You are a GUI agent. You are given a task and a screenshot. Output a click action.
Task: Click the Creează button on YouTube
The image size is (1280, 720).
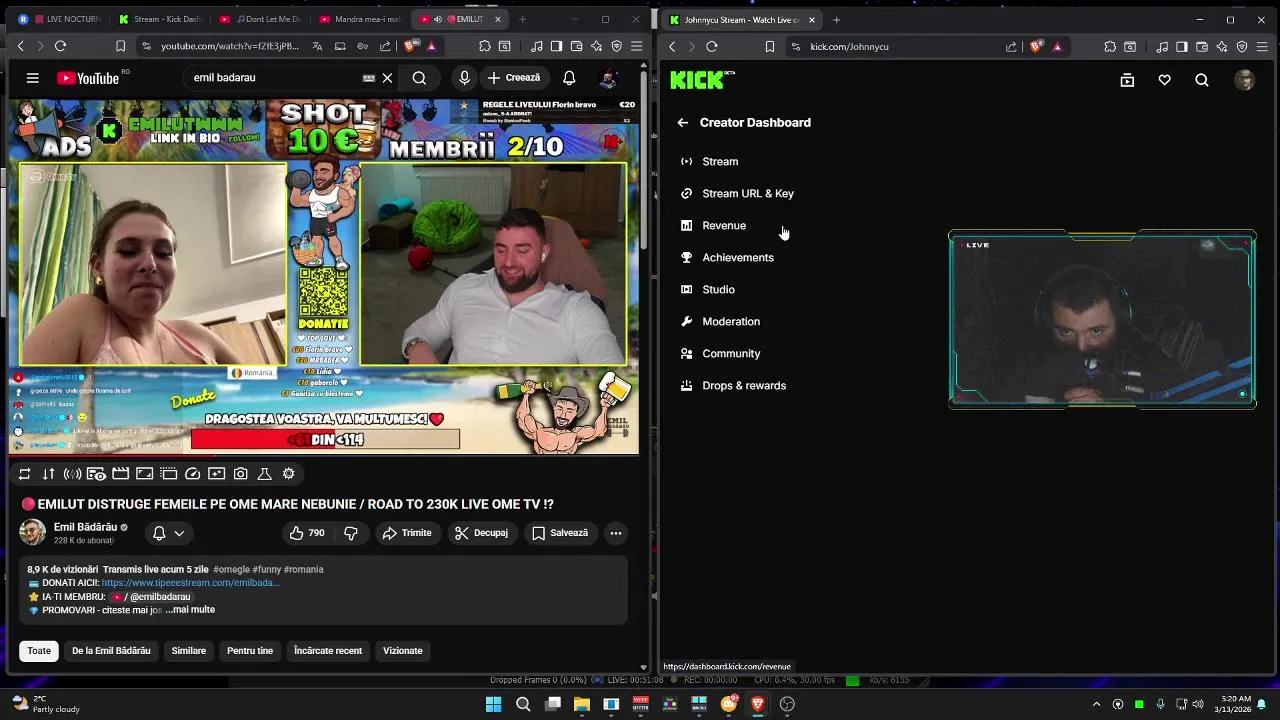click(514, 78)
